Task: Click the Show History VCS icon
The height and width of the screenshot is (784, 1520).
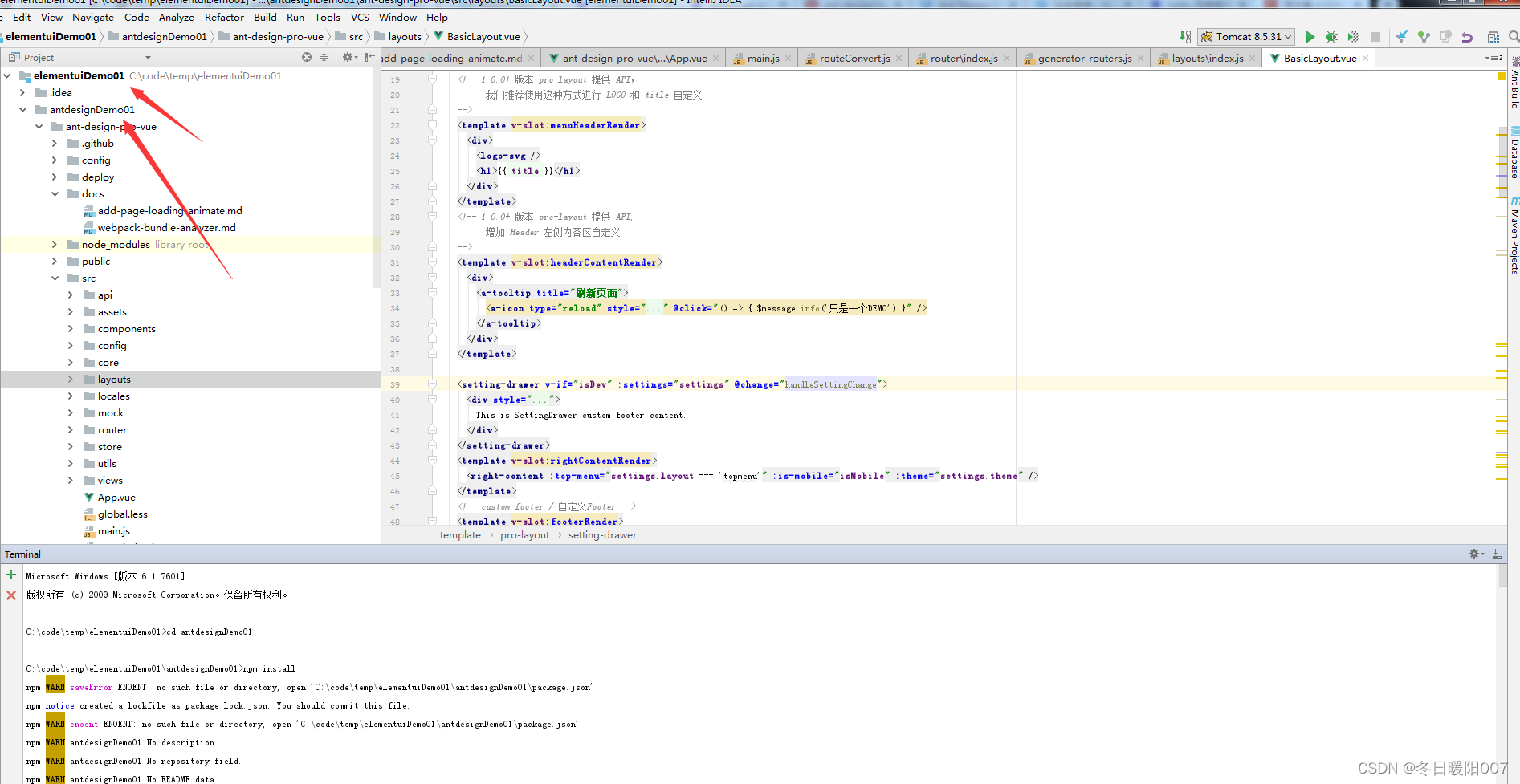Action: 1445,37
